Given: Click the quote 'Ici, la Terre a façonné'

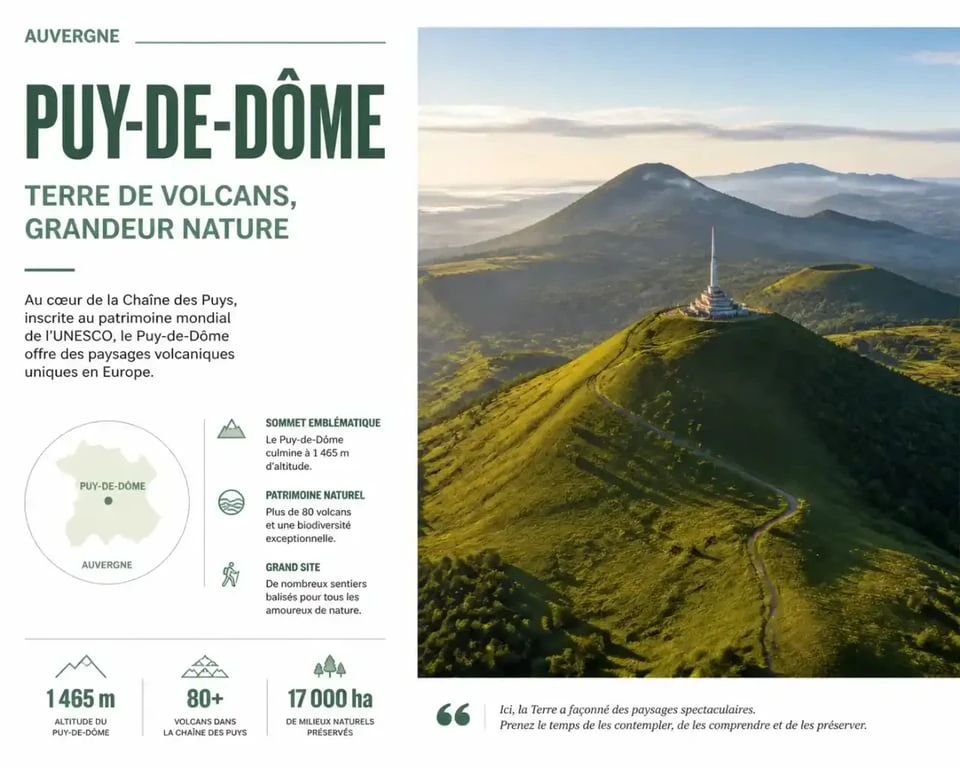Looking at the screenshot, I should pos(628,710).
